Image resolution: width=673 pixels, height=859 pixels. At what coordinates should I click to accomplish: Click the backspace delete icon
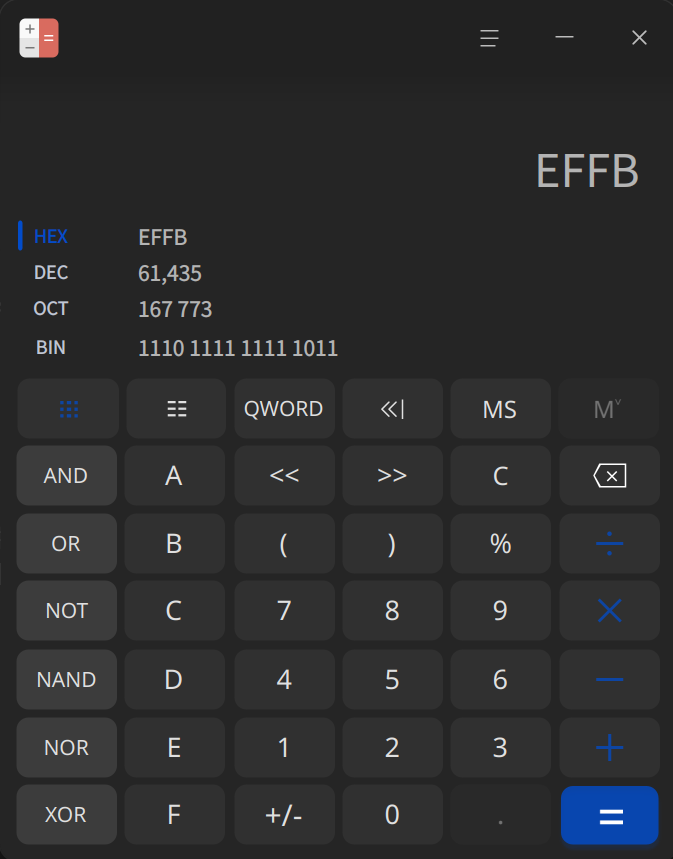(609, 476)
